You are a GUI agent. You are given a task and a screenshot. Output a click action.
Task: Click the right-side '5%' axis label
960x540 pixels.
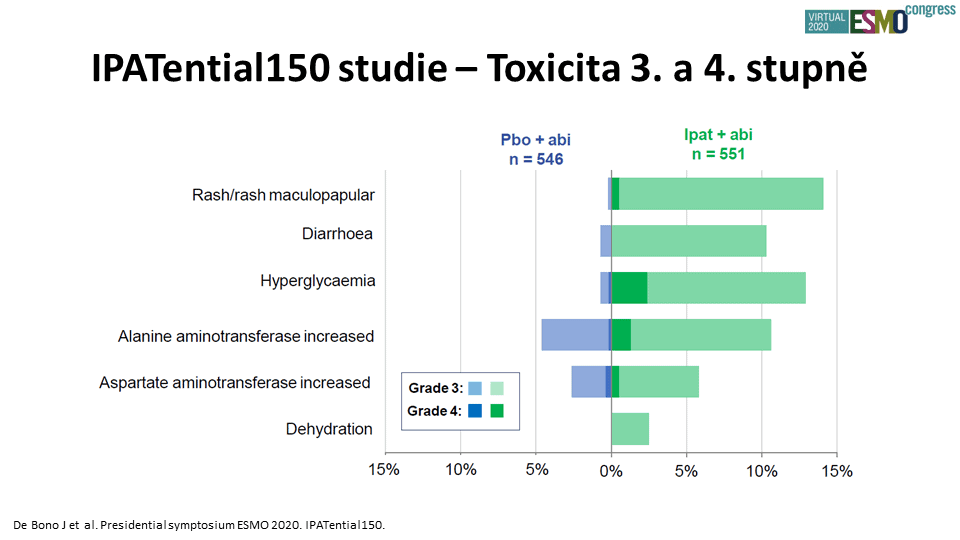[686, 471]
